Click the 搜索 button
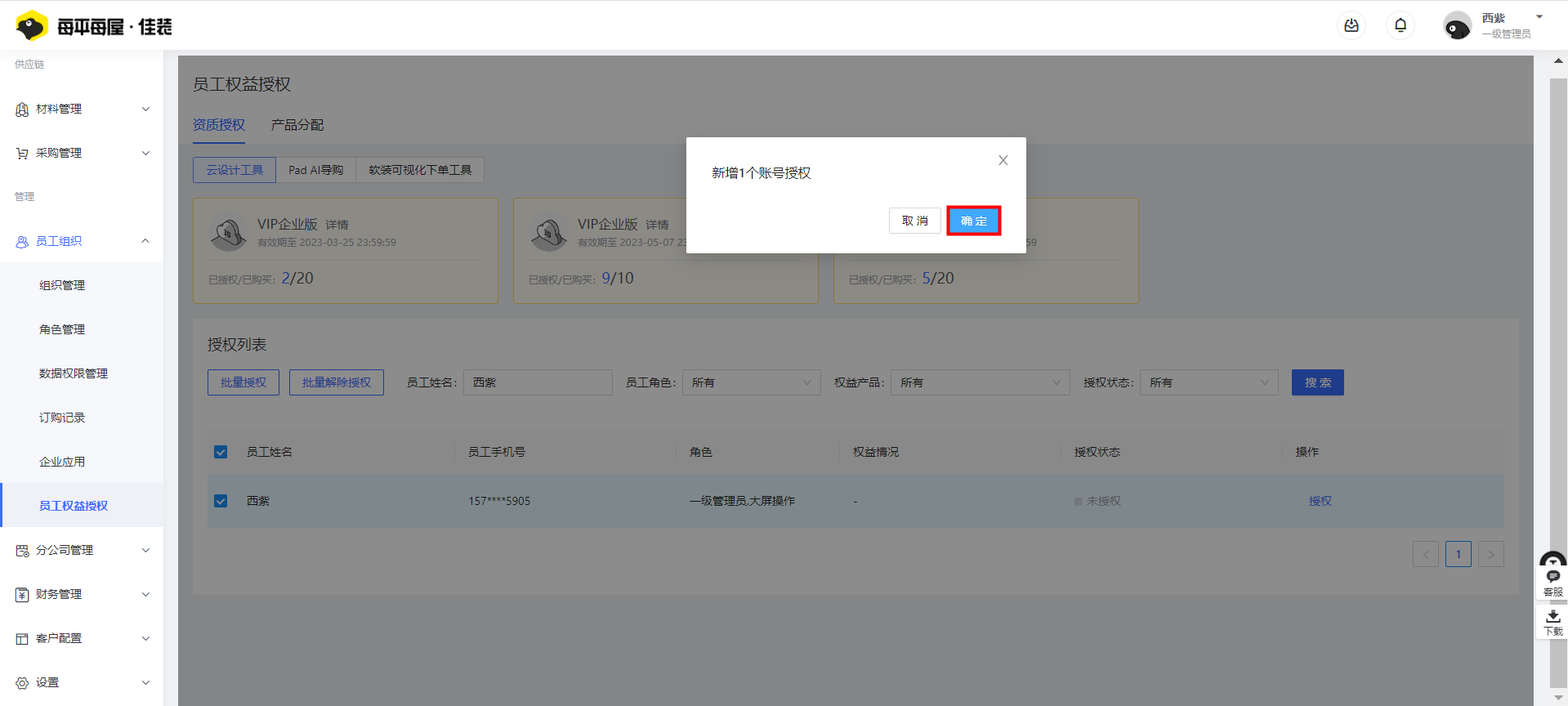 click(x=1318, y=382)
